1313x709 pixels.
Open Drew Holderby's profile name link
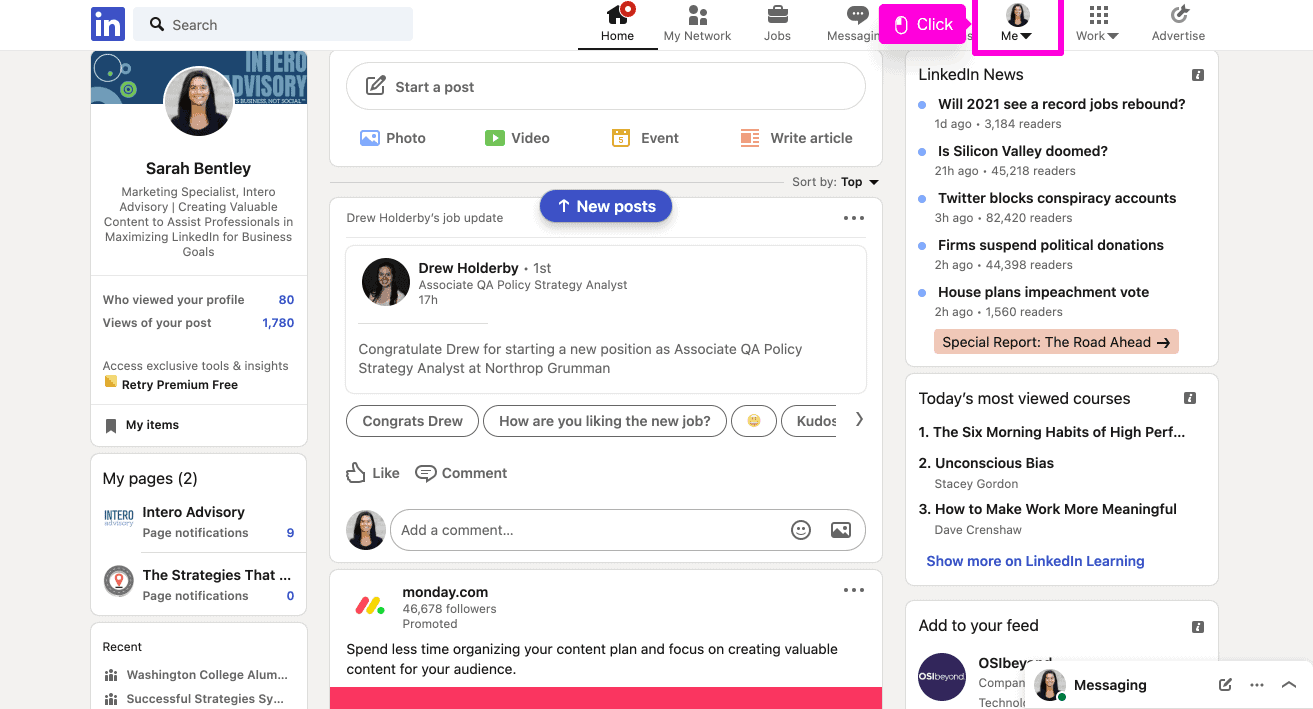[468, 268]
